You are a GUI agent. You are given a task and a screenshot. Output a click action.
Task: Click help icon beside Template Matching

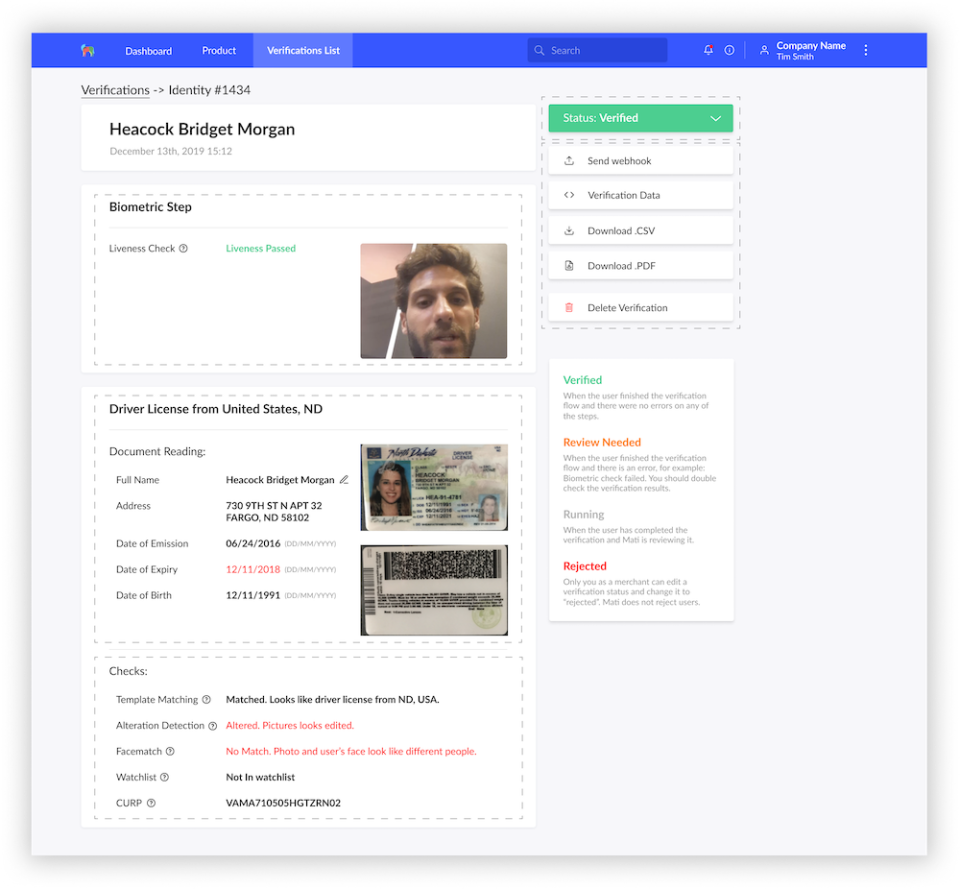click(x=206, y=700)
